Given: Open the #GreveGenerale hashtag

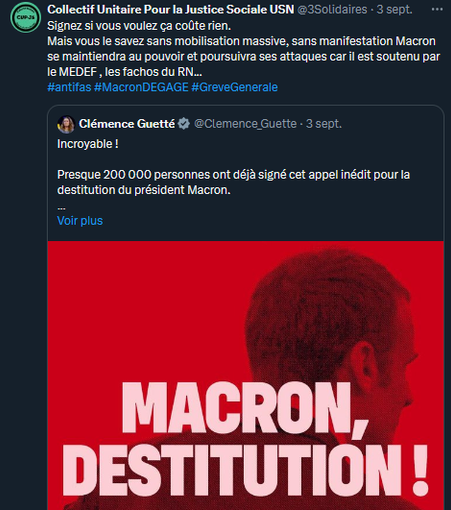Looking at the screenshot, I should coord(234,87).
